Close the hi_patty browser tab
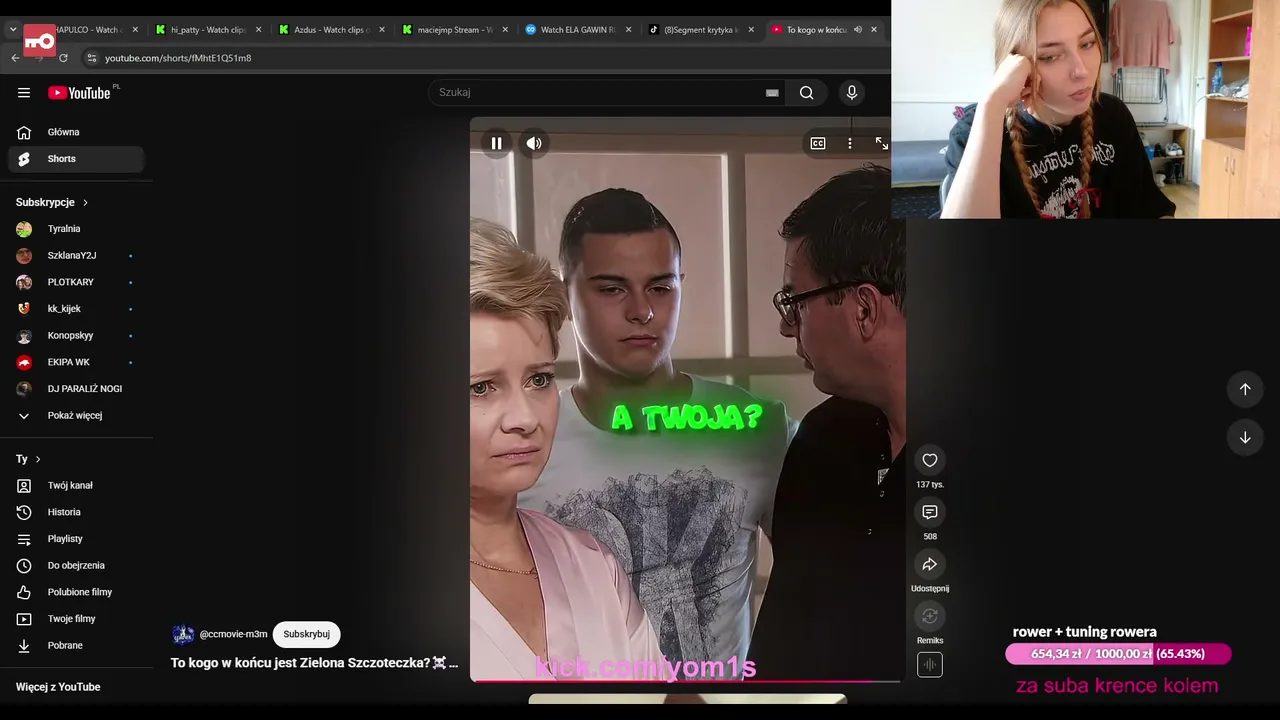The image size is (1280, 720). (x=258, y=30)
